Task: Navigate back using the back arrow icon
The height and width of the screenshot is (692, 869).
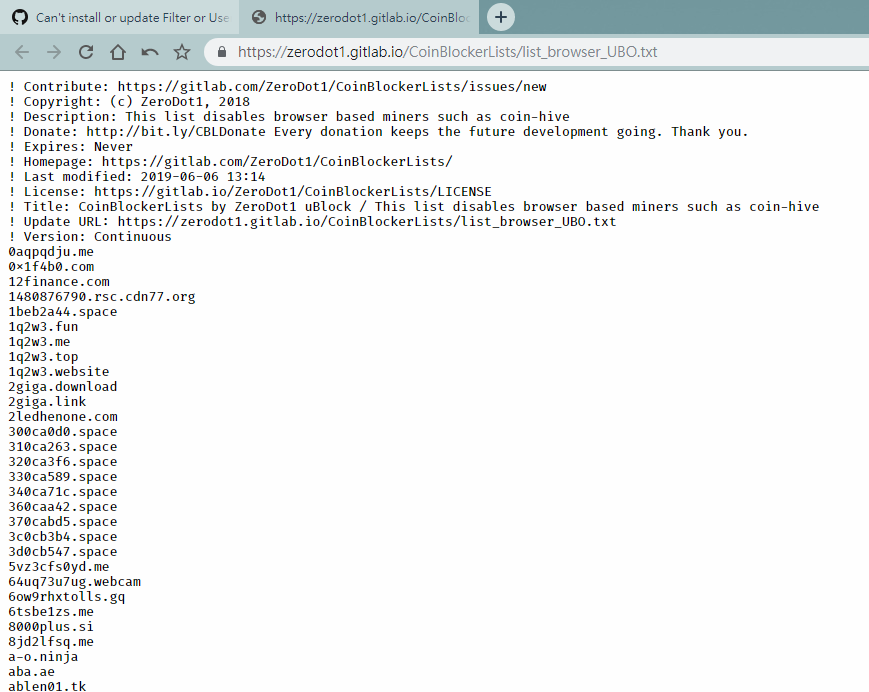Action: click(20, 51)
